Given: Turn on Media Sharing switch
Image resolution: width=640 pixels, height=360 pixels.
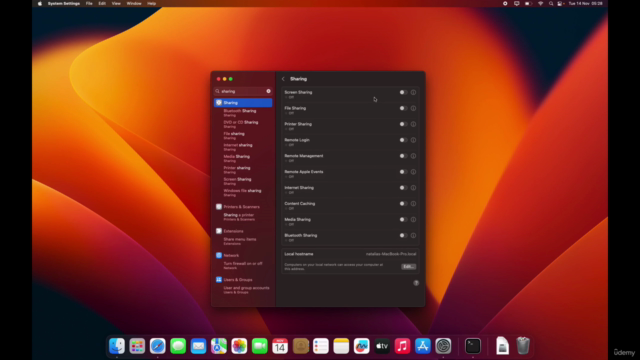Looking at the screenshot, I should click(x=403, y=220).
